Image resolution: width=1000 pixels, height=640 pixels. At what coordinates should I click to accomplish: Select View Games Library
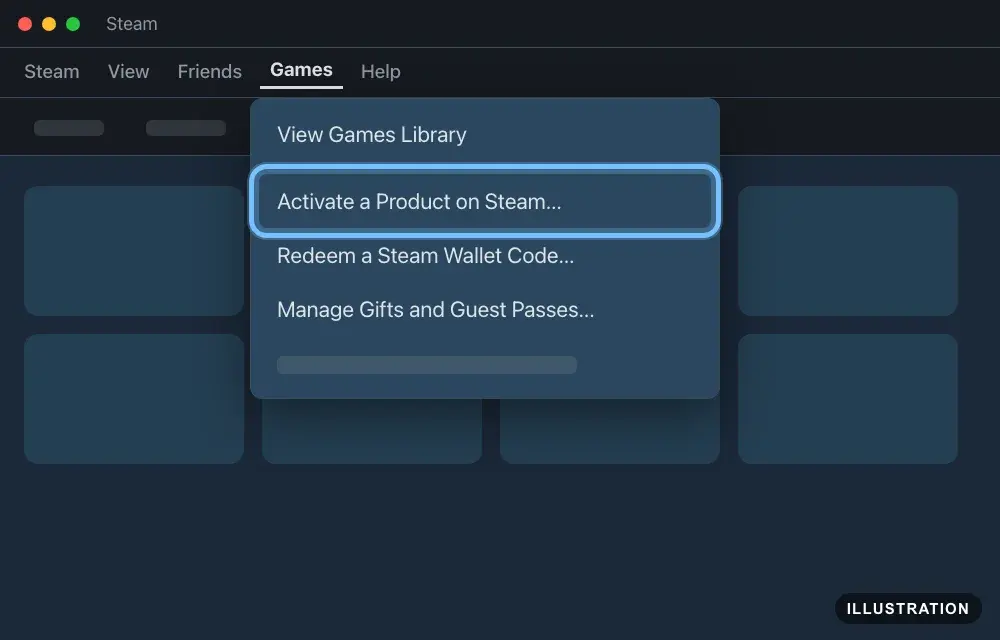485,135
